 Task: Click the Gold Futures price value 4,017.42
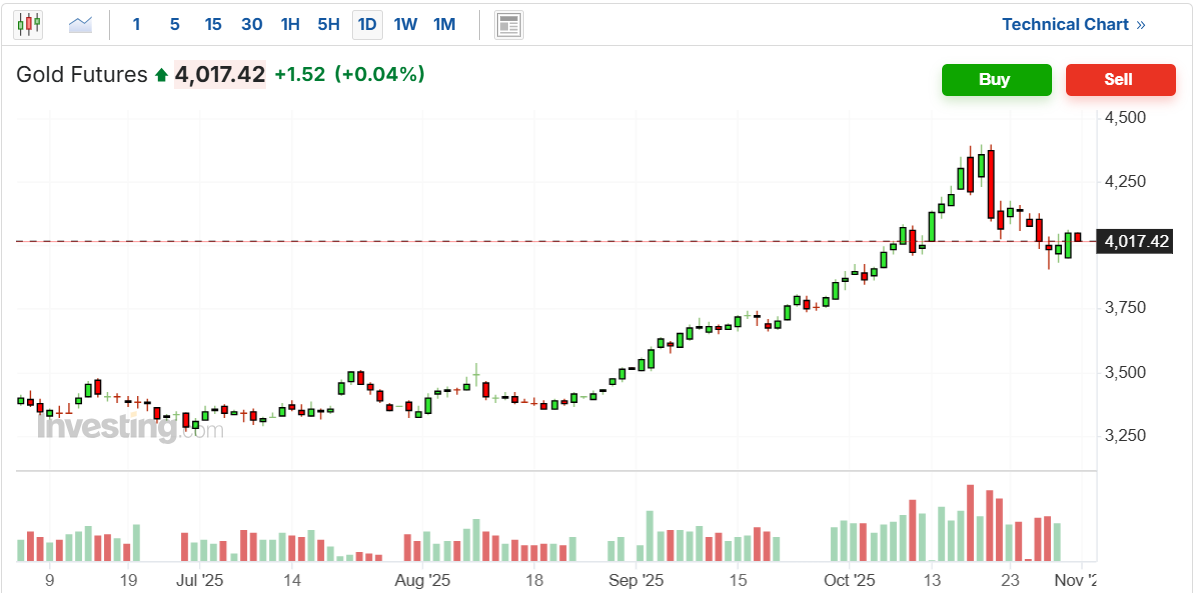point(220,75)
